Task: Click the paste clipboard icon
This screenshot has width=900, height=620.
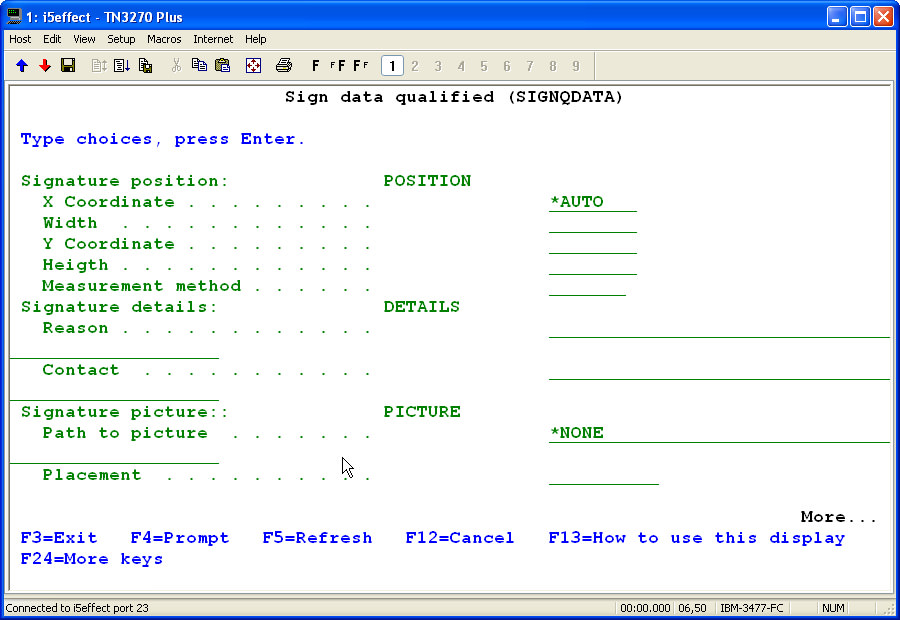Action: 222,66
